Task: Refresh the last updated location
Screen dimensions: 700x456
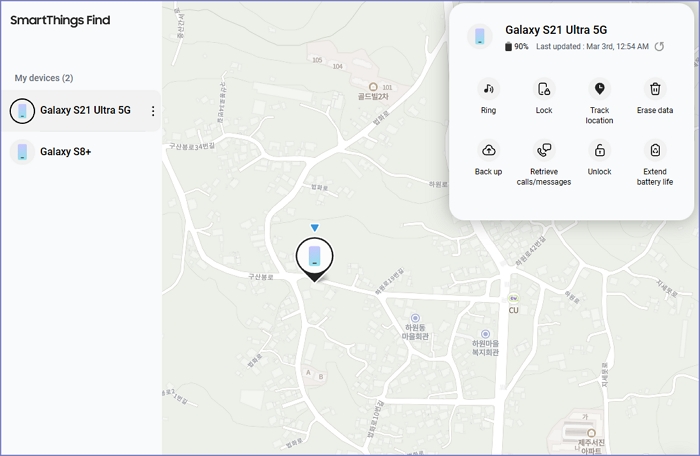Action: [659, 46]
